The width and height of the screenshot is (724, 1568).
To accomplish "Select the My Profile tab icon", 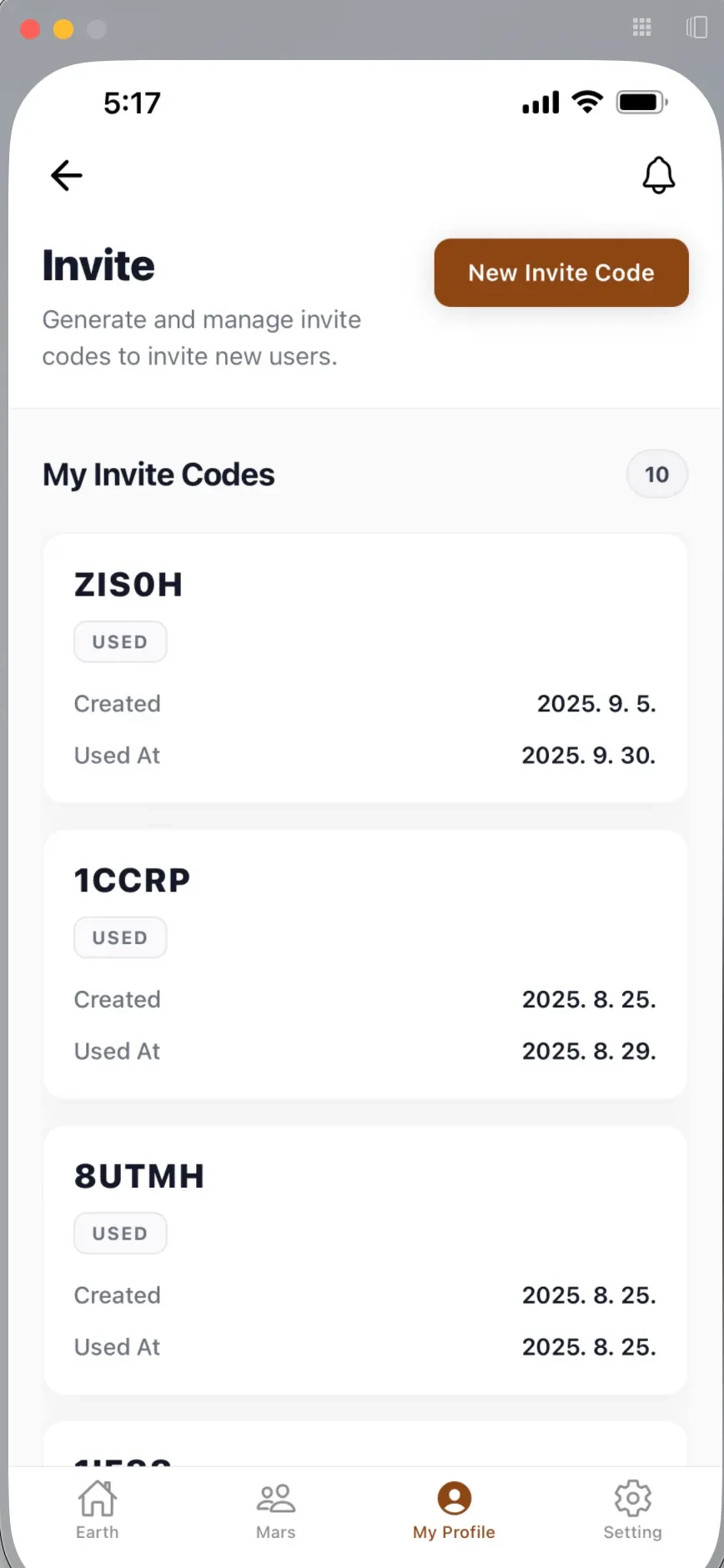I will pyautogui.click(x=454, y=1499).
